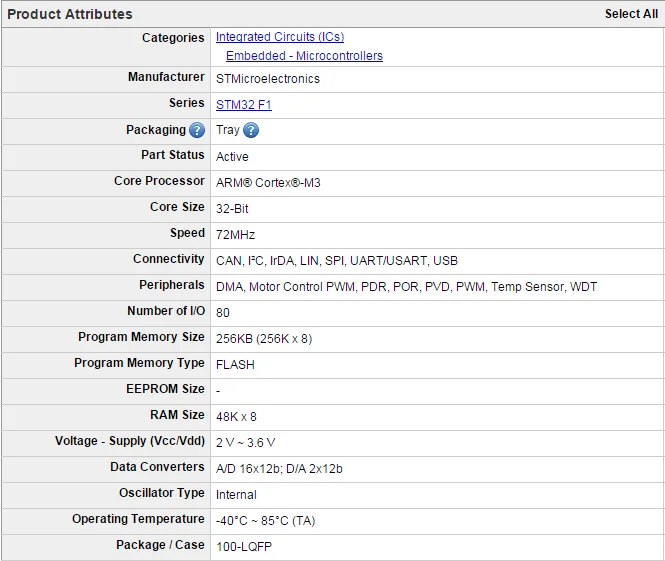Click Select All in the header
This screenshot has height=561, width=665.
[x=631, y=14]
